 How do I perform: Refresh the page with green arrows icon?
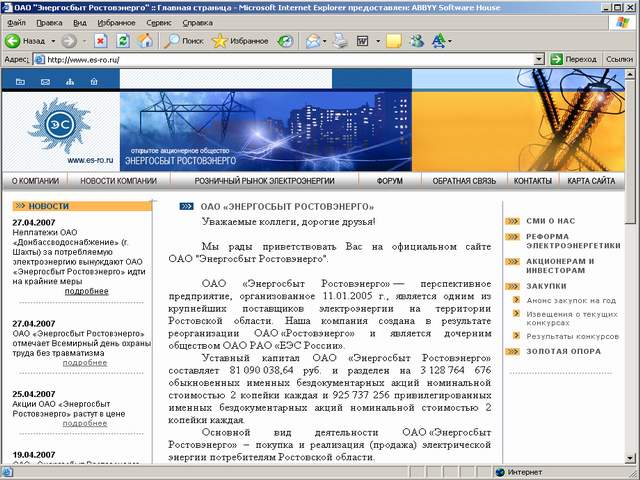(123, 41)
